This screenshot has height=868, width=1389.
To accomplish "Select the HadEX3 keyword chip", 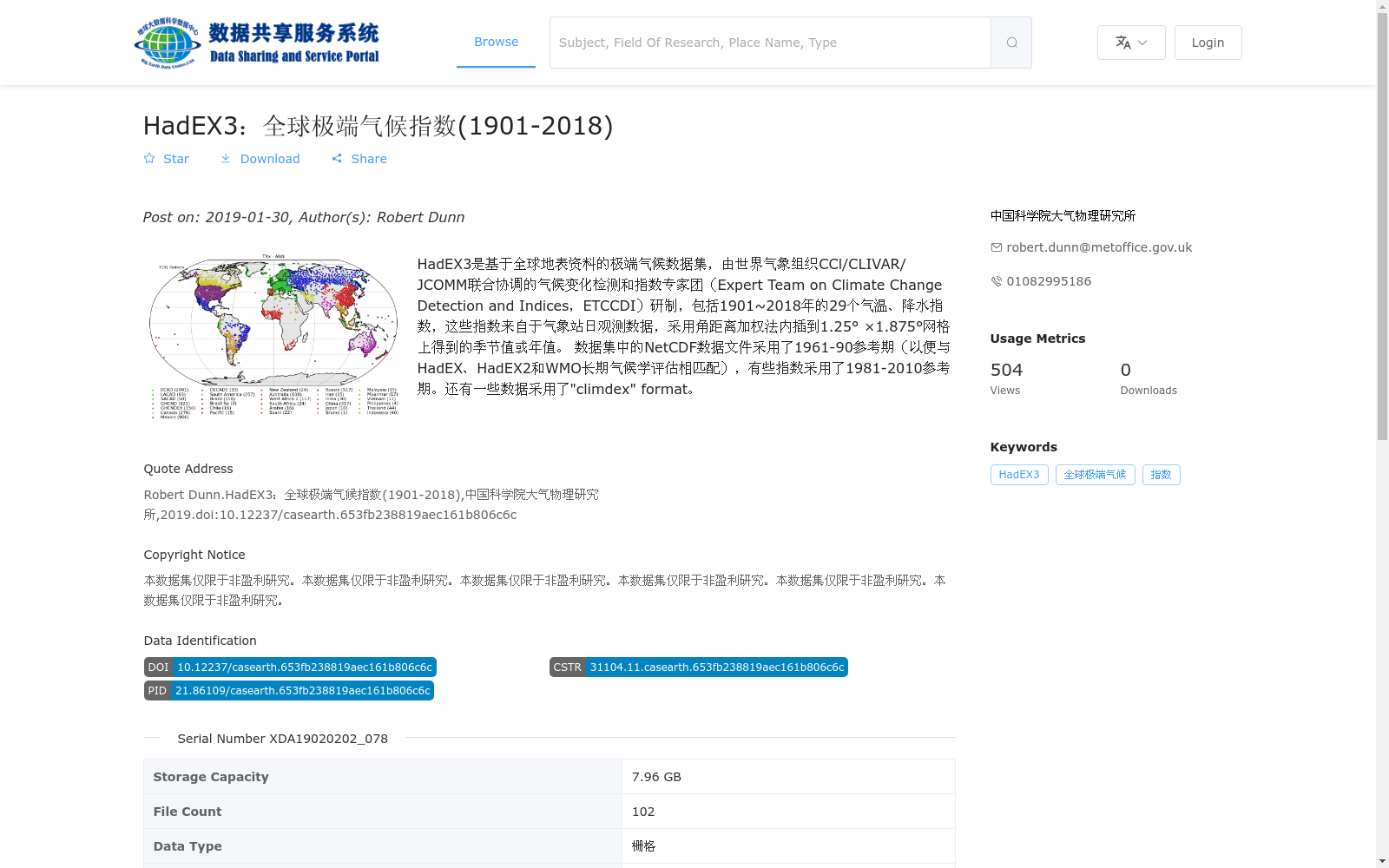I will click(x=1019, y=475).
